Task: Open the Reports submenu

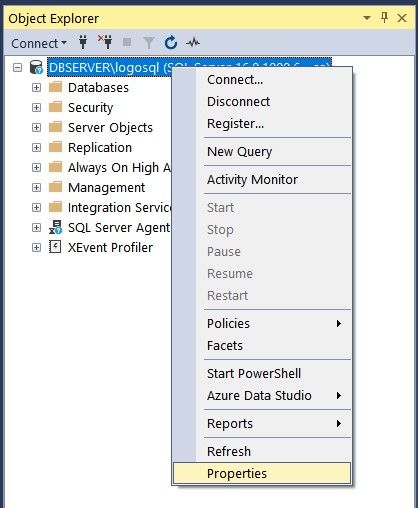Action: click(x=262, y=424)
